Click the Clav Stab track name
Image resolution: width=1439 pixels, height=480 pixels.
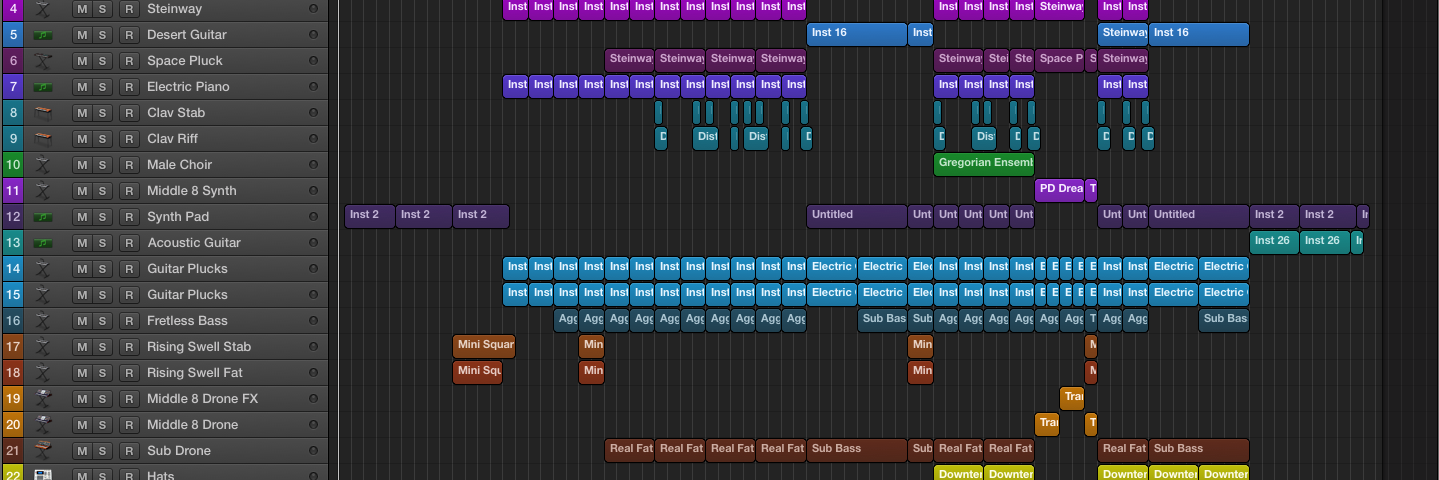pos(176,112)
